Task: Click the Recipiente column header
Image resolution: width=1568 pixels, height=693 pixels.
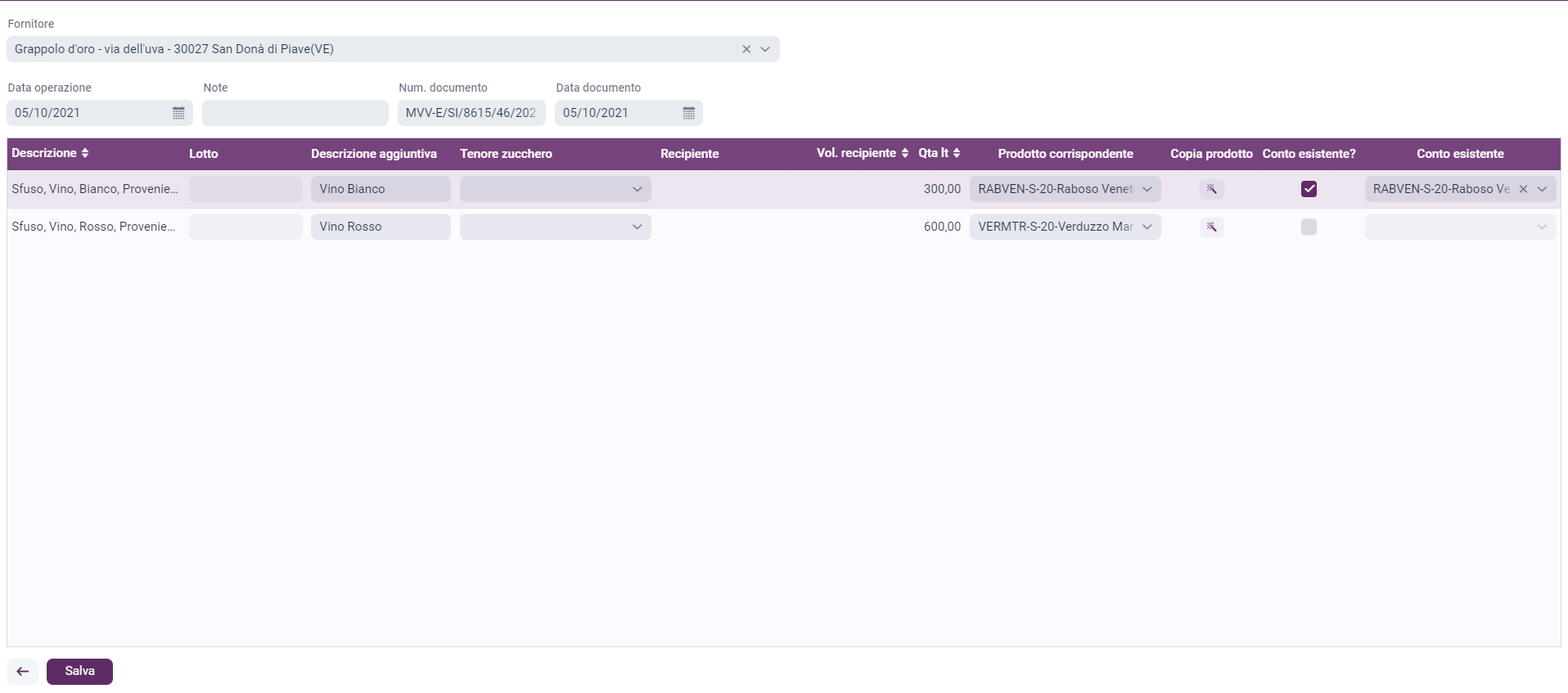Action: tap(690, 154)
